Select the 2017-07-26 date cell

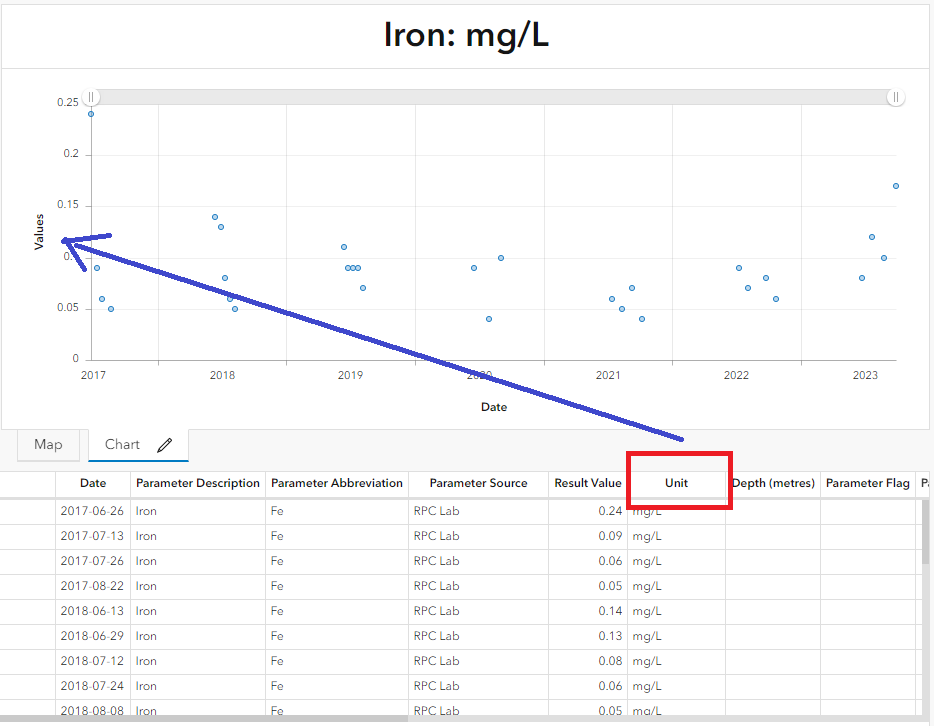click(x=92, y=561)
